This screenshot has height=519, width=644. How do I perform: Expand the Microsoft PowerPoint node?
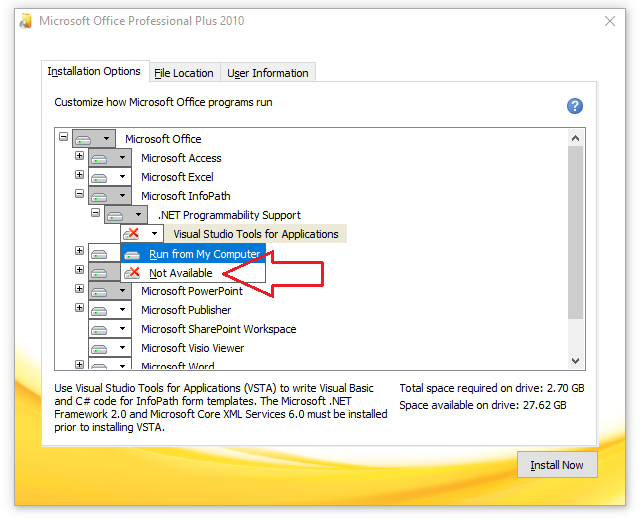(x=79, y=289)
